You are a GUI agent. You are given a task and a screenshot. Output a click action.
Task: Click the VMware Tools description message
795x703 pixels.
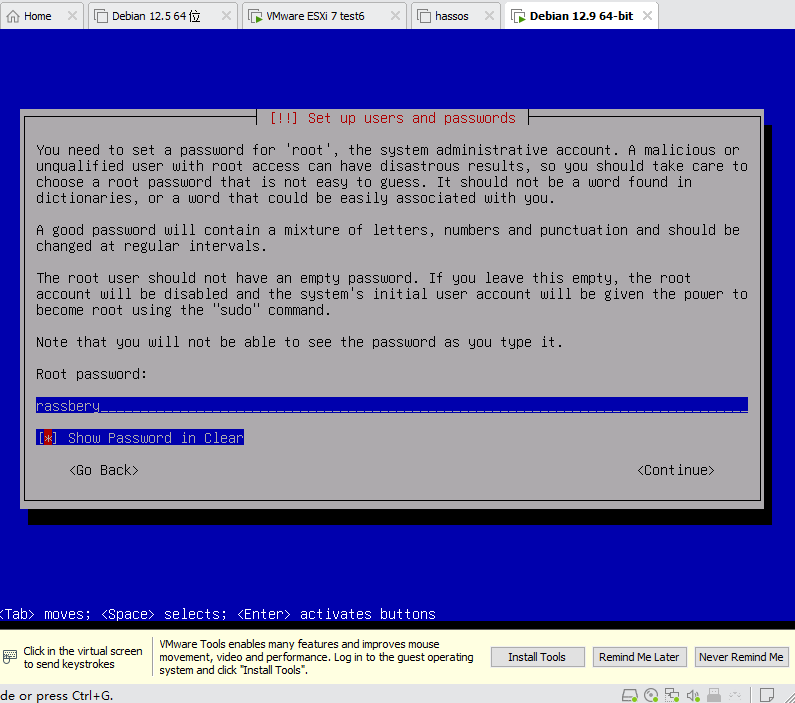pyautogui.click(x=316, y=657)
